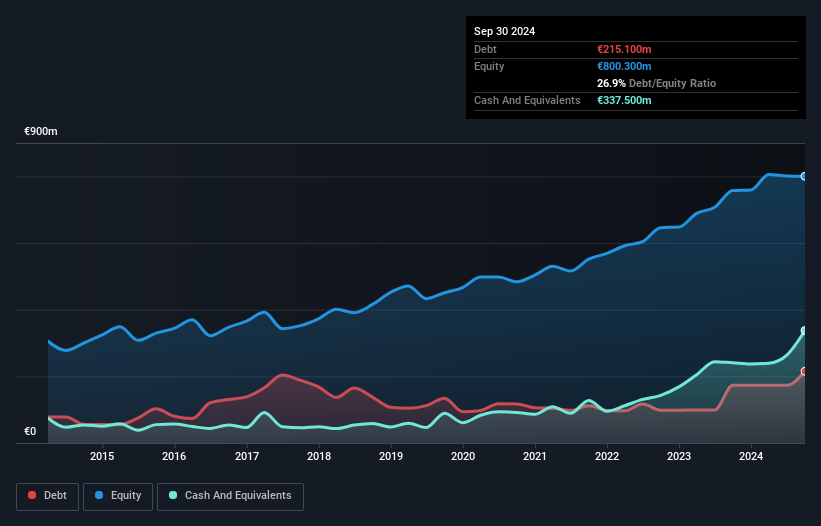Click the 2020 x-axis label
This screenshot has height=526, width=821.
coord(463,457)
